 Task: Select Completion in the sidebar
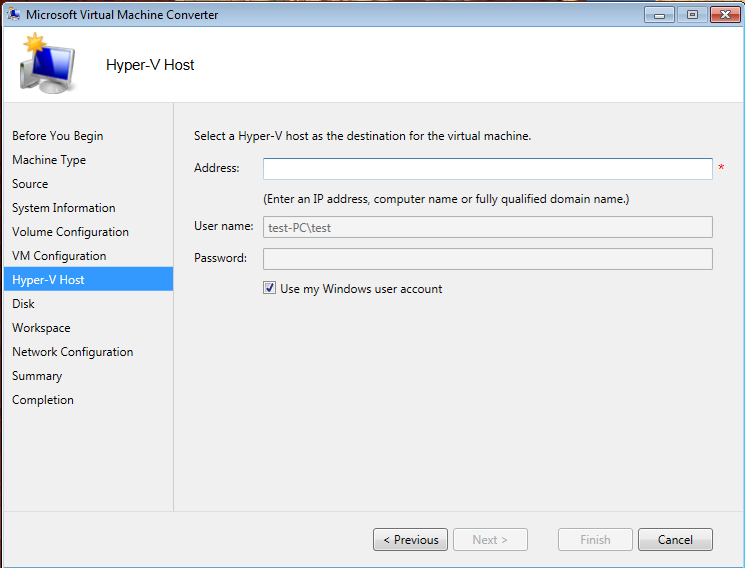coord(43,400)
